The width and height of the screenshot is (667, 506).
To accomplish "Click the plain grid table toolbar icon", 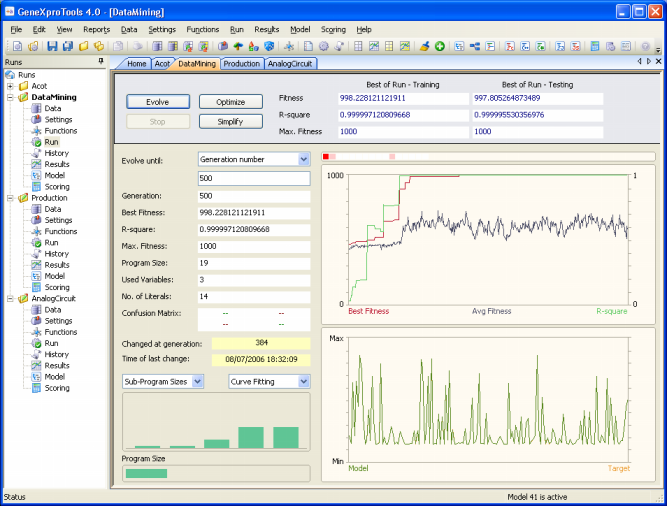I will click(358, 46).
